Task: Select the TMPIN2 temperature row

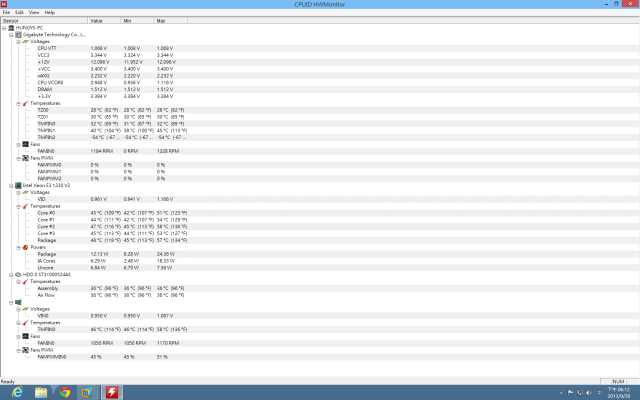Action: coord(112,137)
